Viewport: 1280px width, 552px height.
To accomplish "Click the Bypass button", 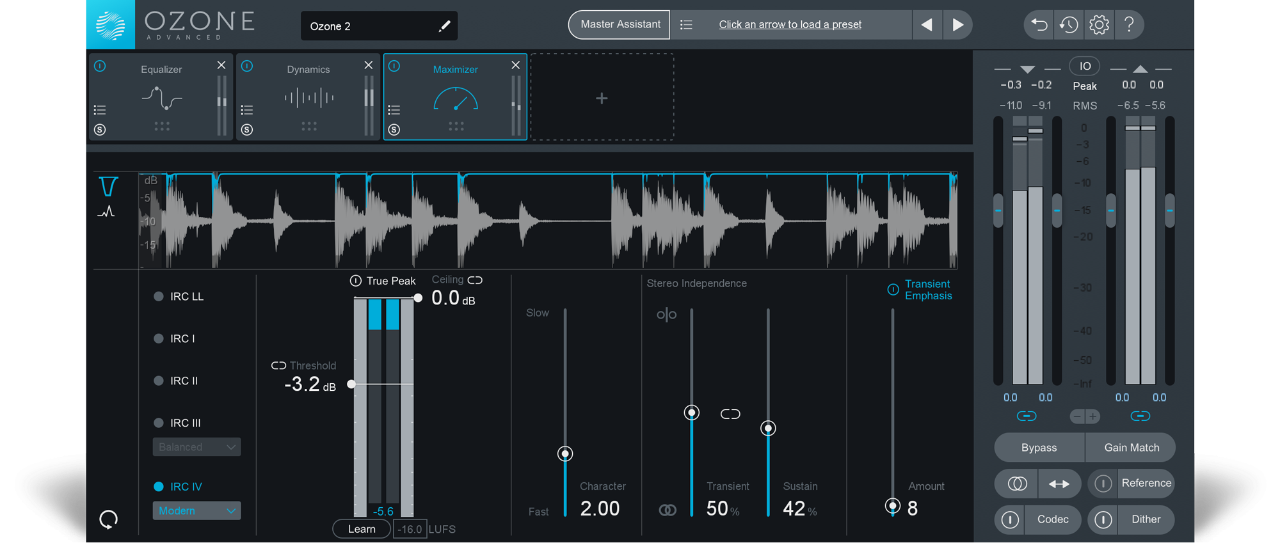I will click(x=1039, y=448).
